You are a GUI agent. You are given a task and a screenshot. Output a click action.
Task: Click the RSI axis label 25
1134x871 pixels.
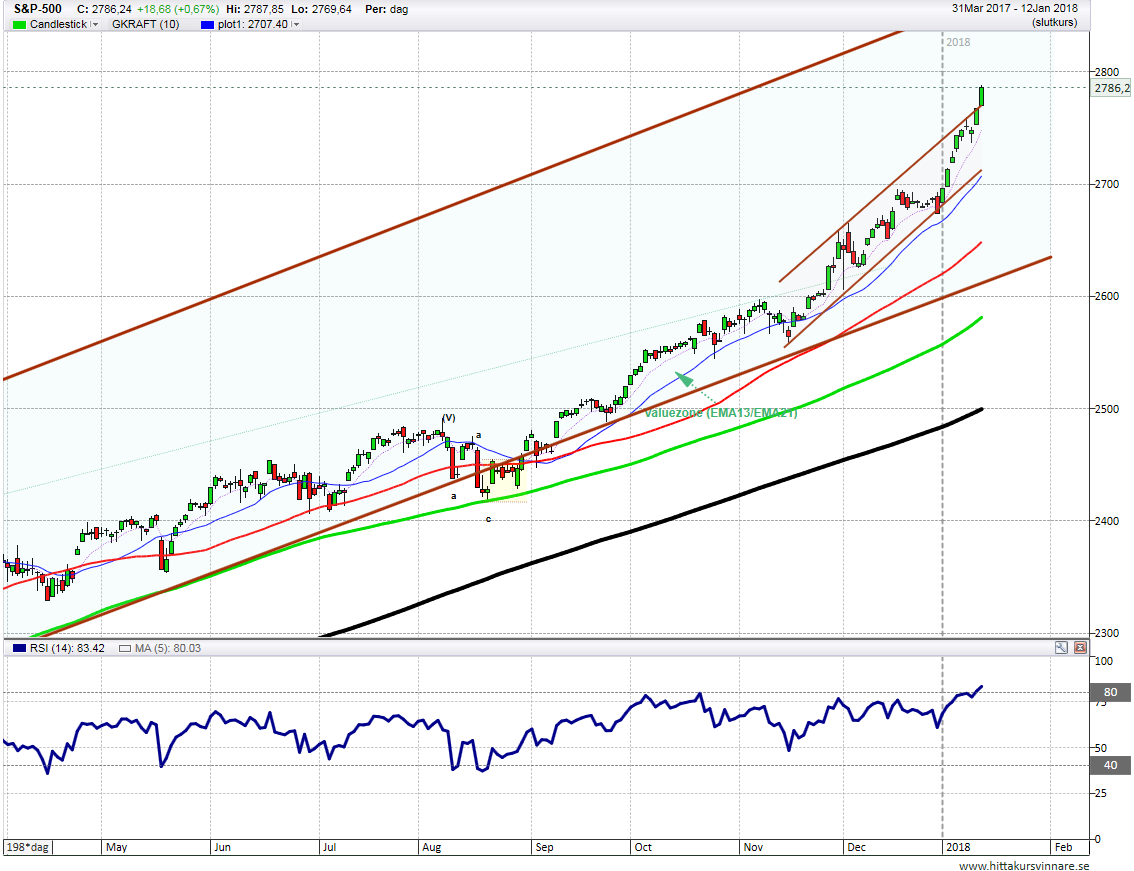(1101, 794)
